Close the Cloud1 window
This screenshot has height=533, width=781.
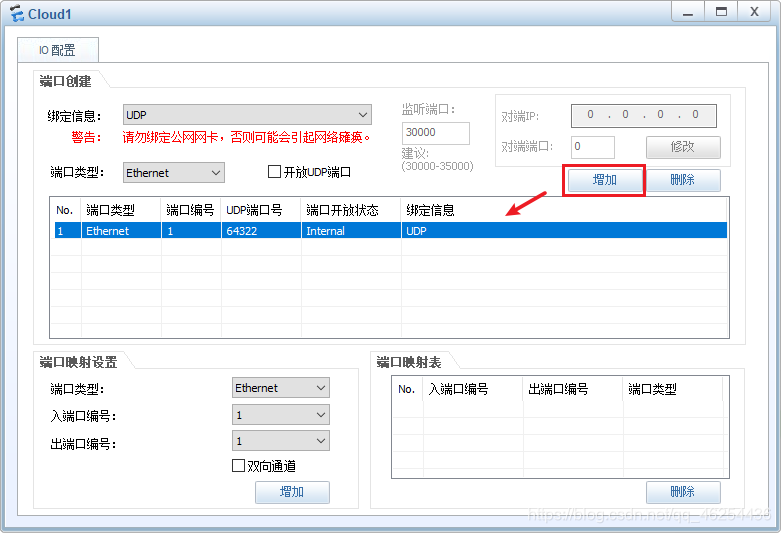click(x=755, y=12)
